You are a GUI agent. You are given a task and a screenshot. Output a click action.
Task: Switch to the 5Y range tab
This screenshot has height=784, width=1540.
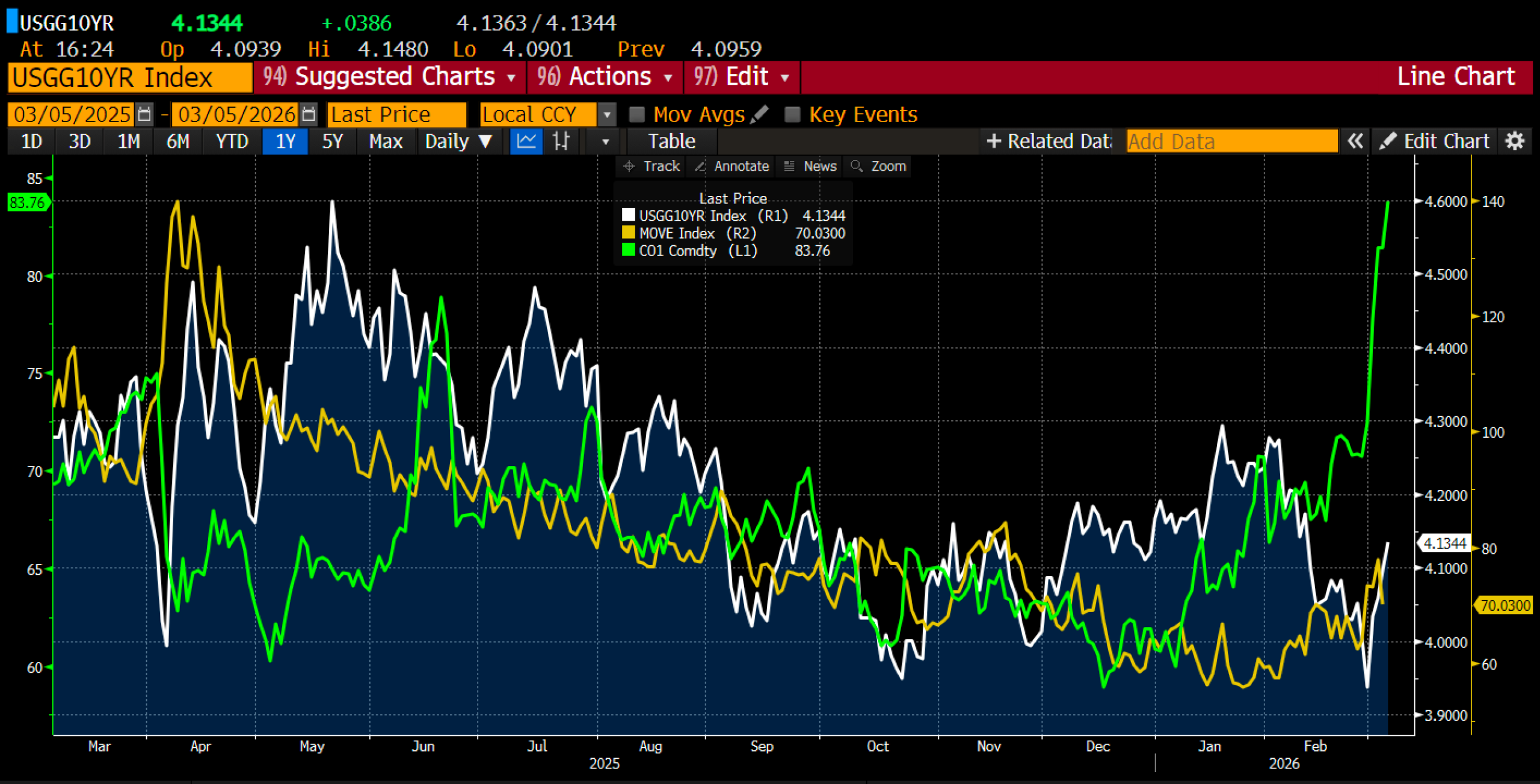332,141
